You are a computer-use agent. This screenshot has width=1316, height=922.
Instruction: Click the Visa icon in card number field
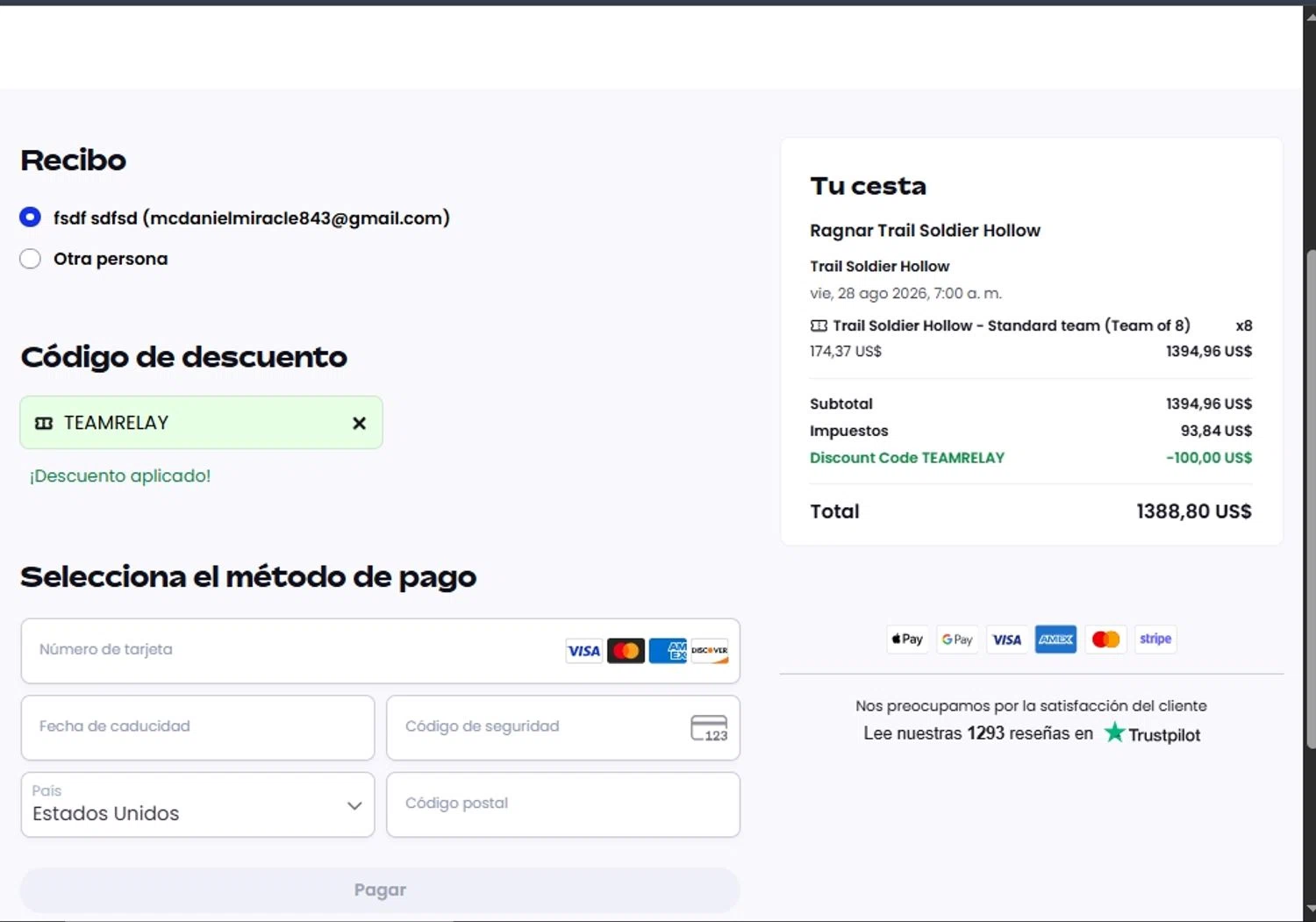coord(583,651)
